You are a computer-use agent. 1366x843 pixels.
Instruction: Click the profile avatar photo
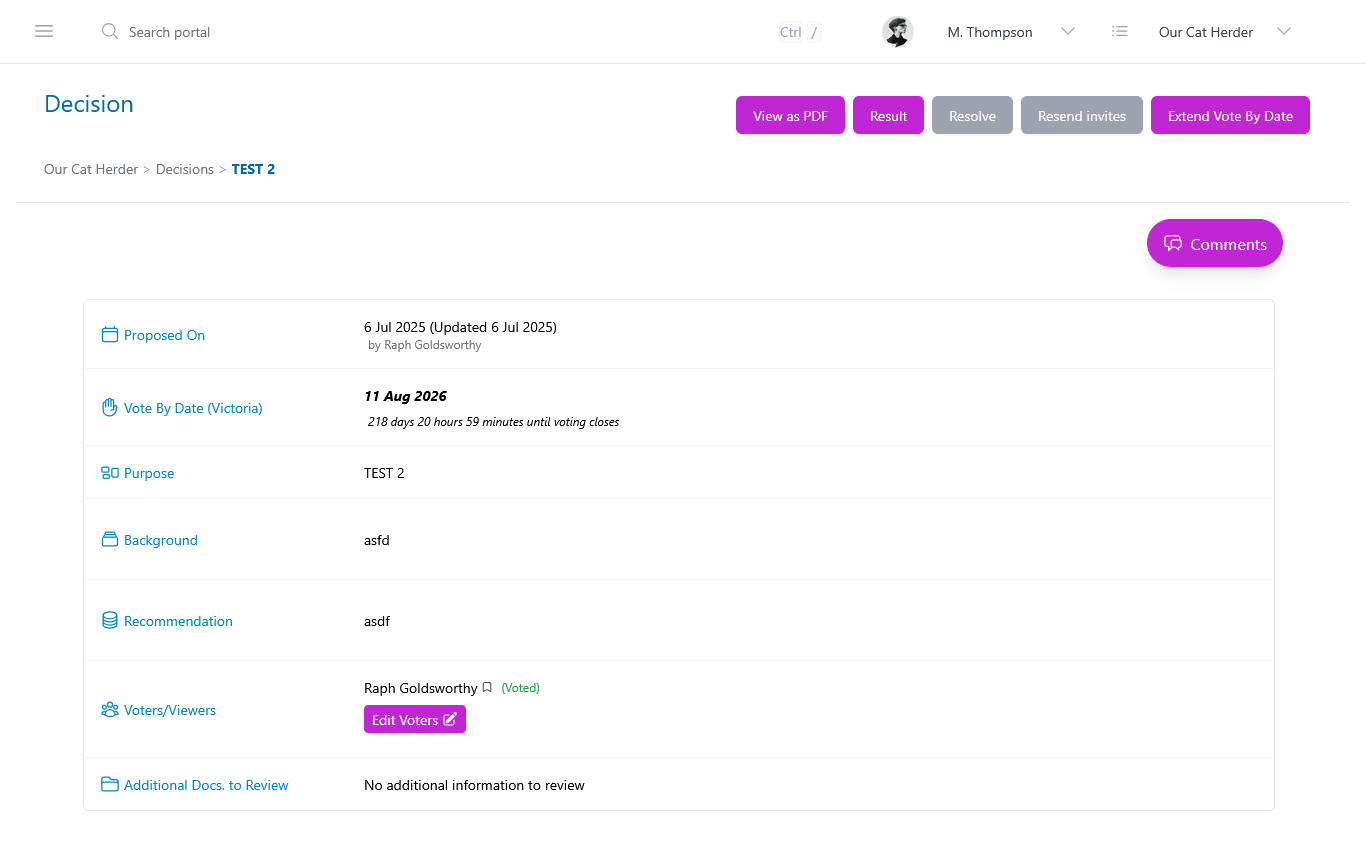(x=897, y=31)
